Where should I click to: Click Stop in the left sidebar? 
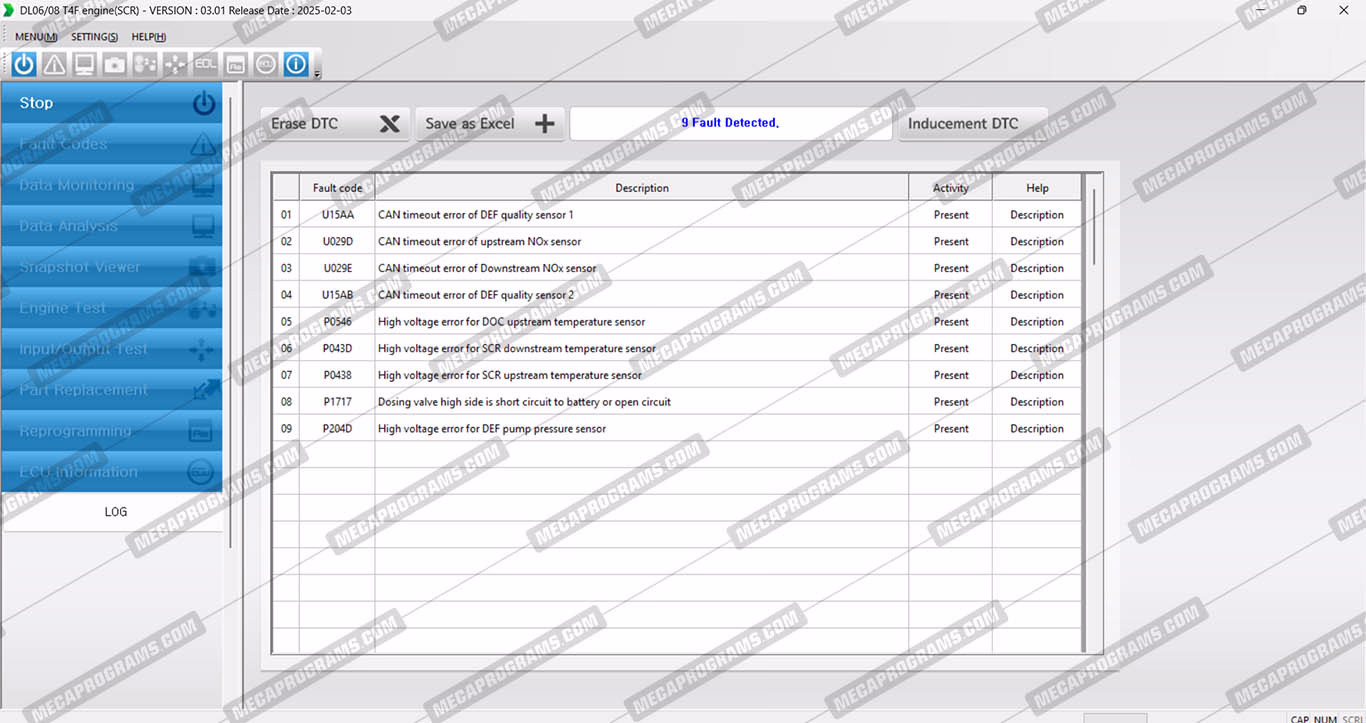point(112,103)
